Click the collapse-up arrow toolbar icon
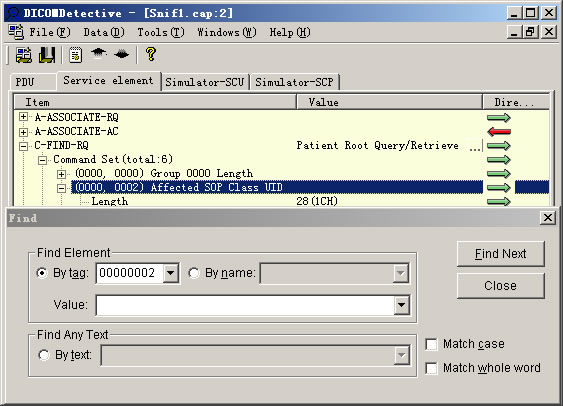 pos(98,53)
